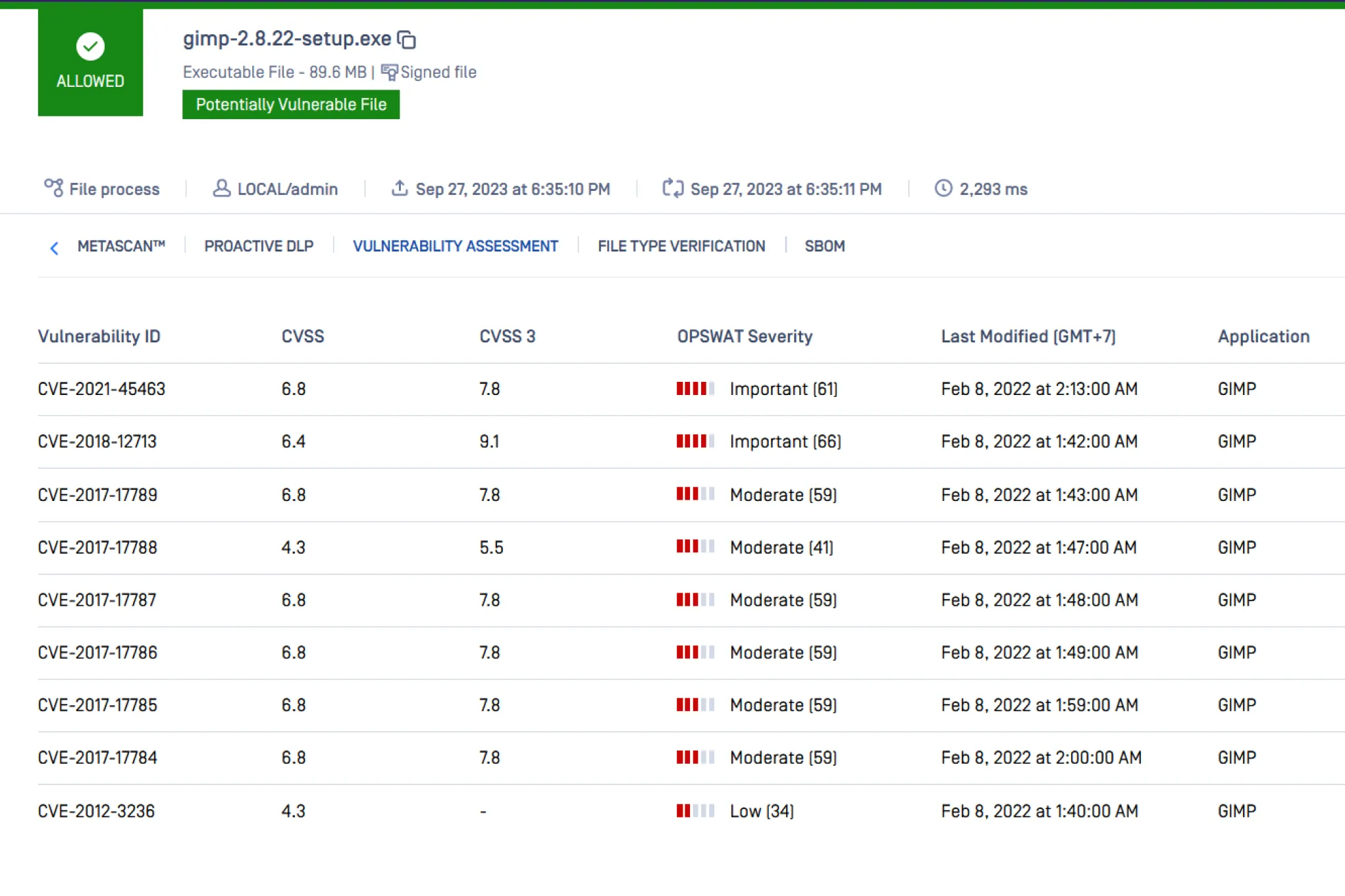Image resolution: width=1345 pixels, height=896 pixels.
Task: Select the VULNERABILITY ASSESSMENT tab
Action: [456, 246]
